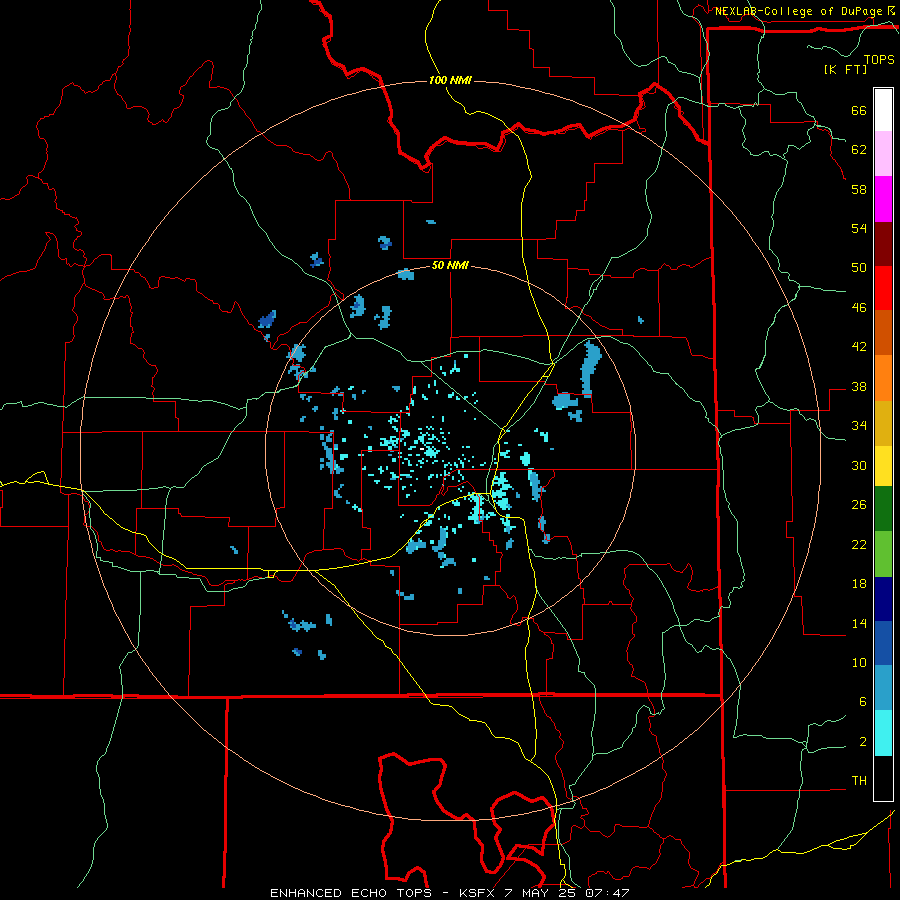Click the "100 NMI" range ring label
The width and height of the screenshot is (900, 900).
click(450, 80)
